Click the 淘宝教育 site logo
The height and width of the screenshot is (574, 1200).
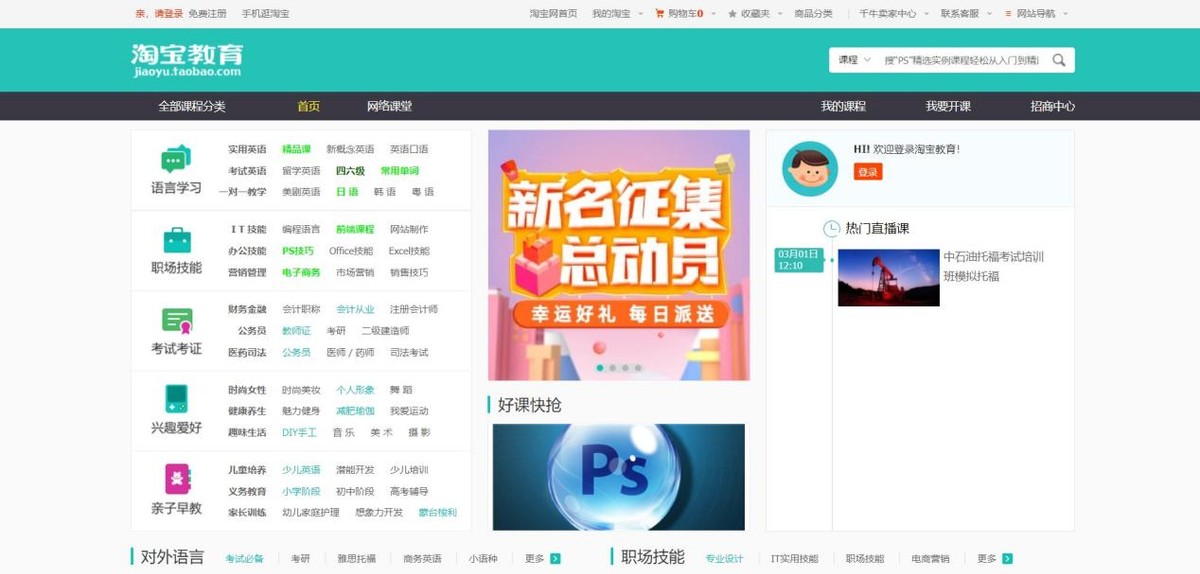187,60
